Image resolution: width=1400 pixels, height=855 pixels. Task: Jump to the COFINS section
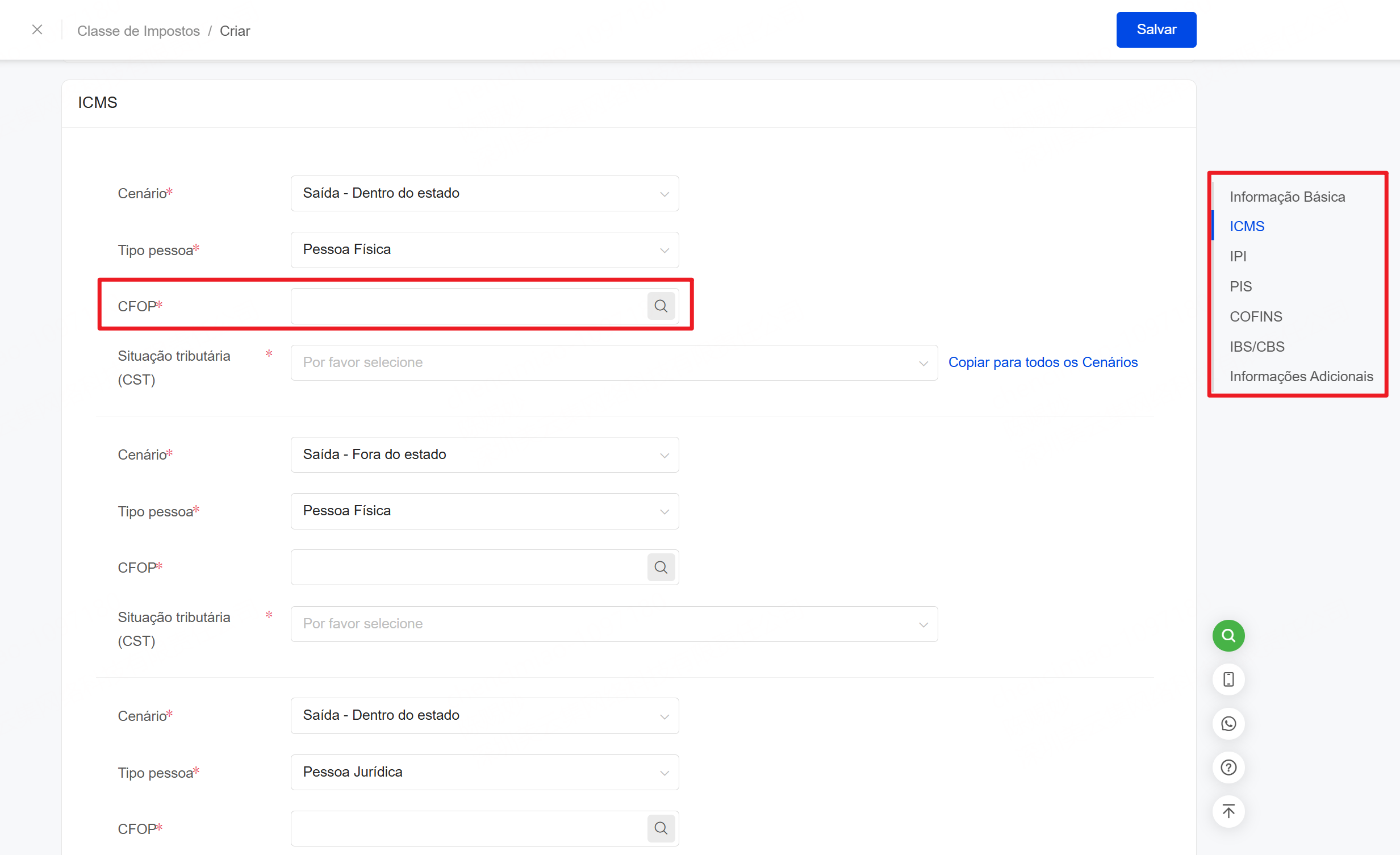(x=1256, y=316)
